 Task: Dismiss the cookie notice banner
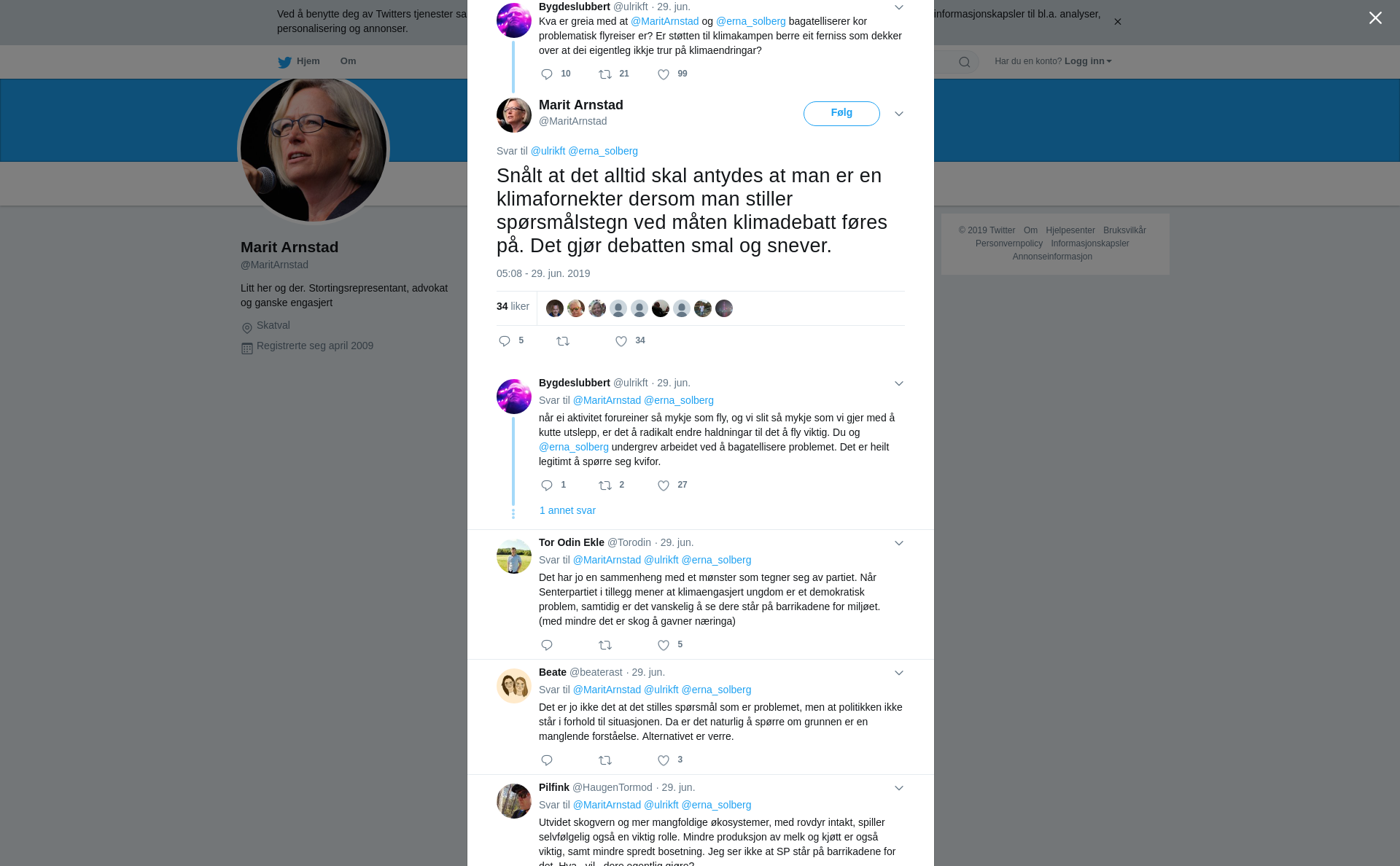(x=1117, y=21)
